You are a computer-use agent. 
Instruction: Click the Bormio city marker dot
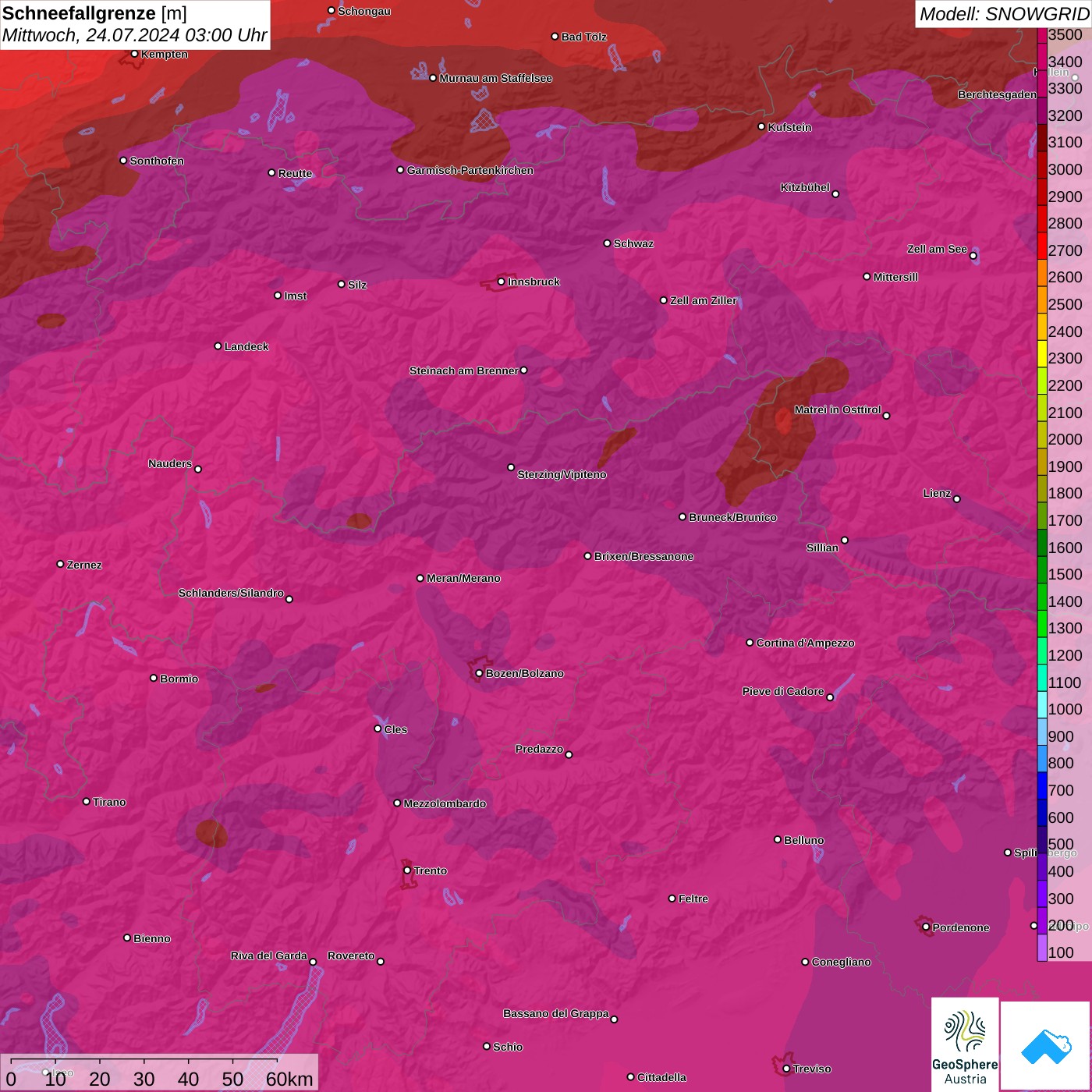point(154,678)
